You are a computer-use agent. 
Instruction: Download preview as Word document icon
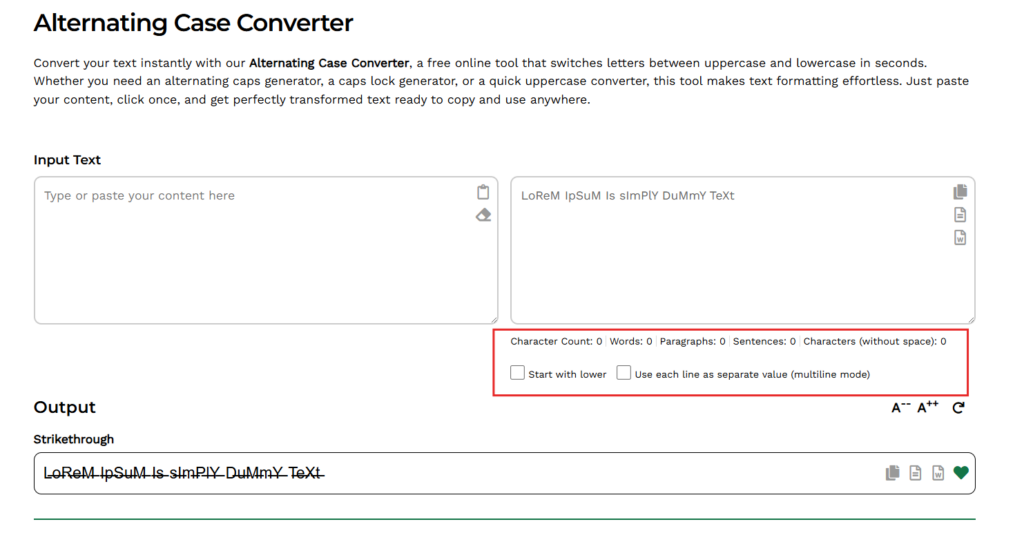pos(960,238)
